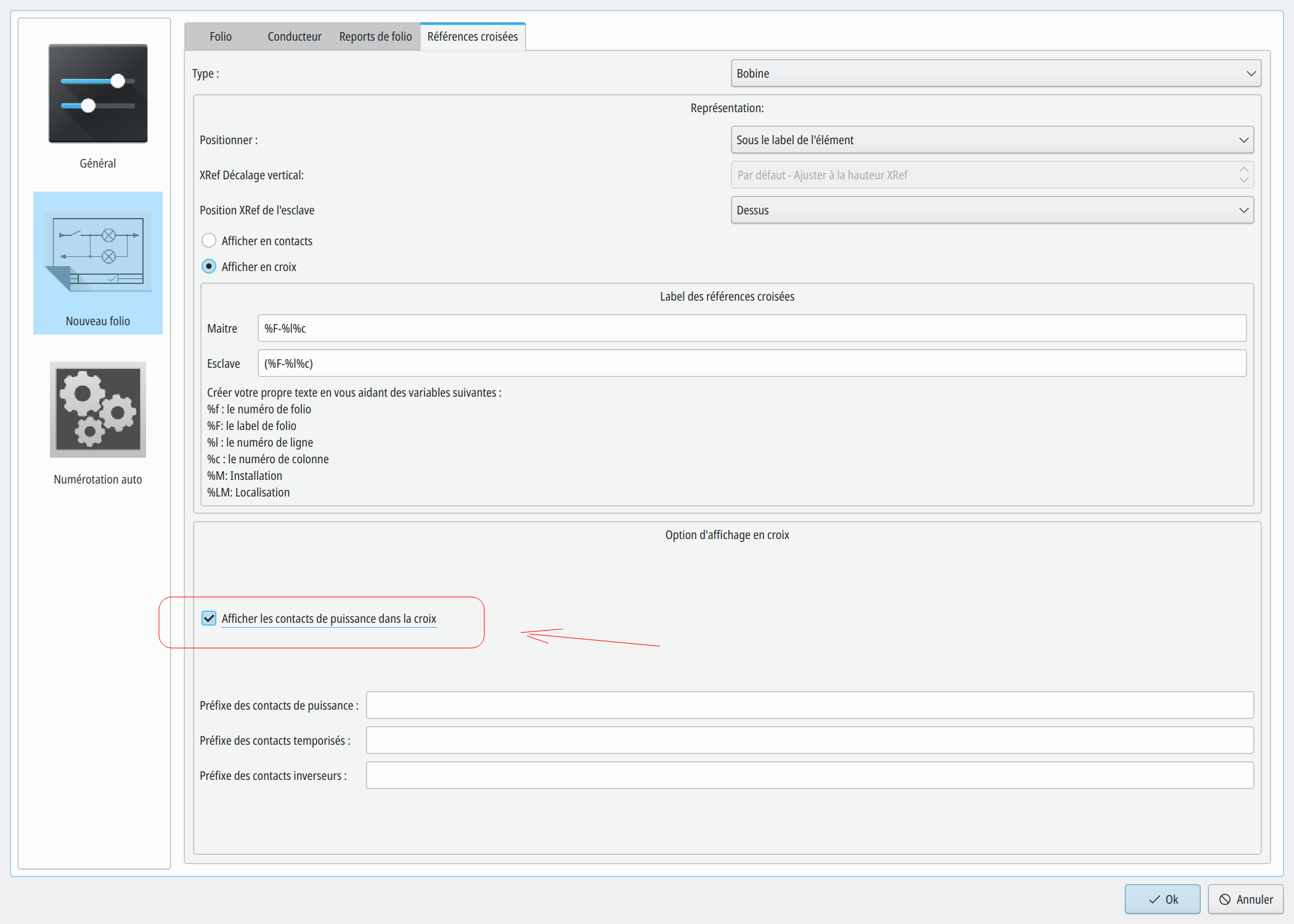Click the Maitre label text field
This screenshot has width=1294, height=924.
click(752, 328)
